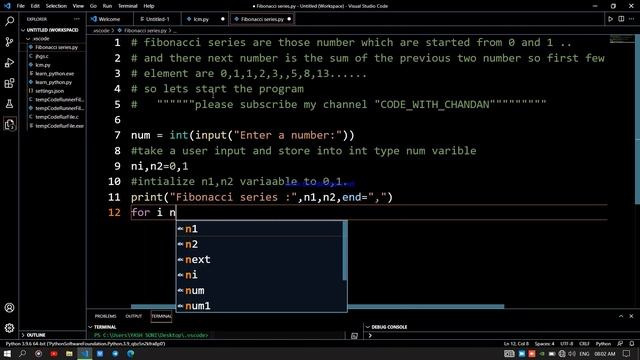Image resolution: width=640 pixels, height=360 pixels.
Task: Run Python file play button
Action: click(610, 19)
